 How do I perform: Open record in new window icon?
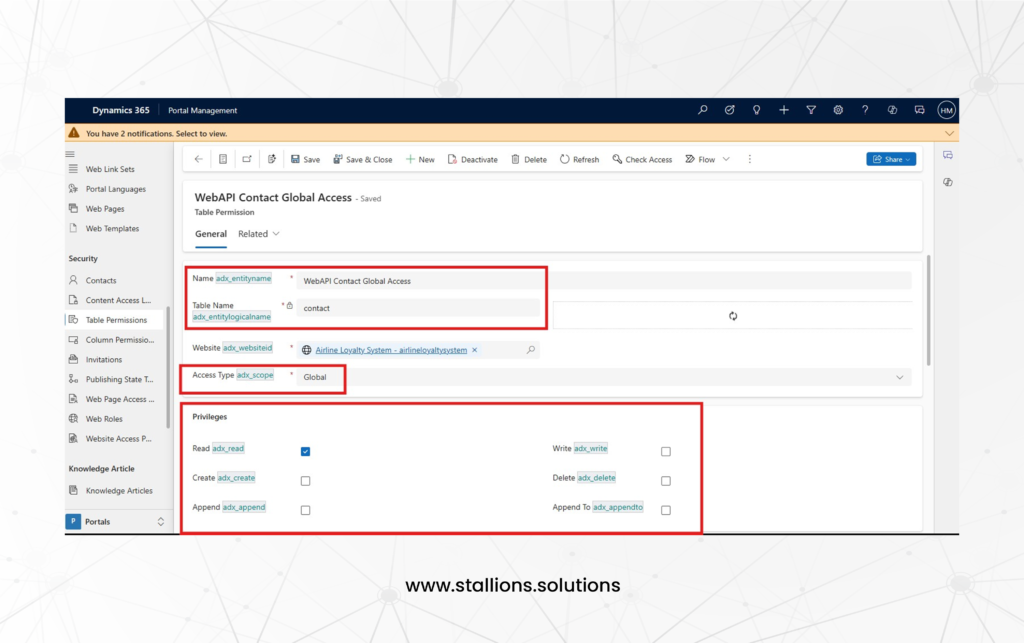[247, 159]
